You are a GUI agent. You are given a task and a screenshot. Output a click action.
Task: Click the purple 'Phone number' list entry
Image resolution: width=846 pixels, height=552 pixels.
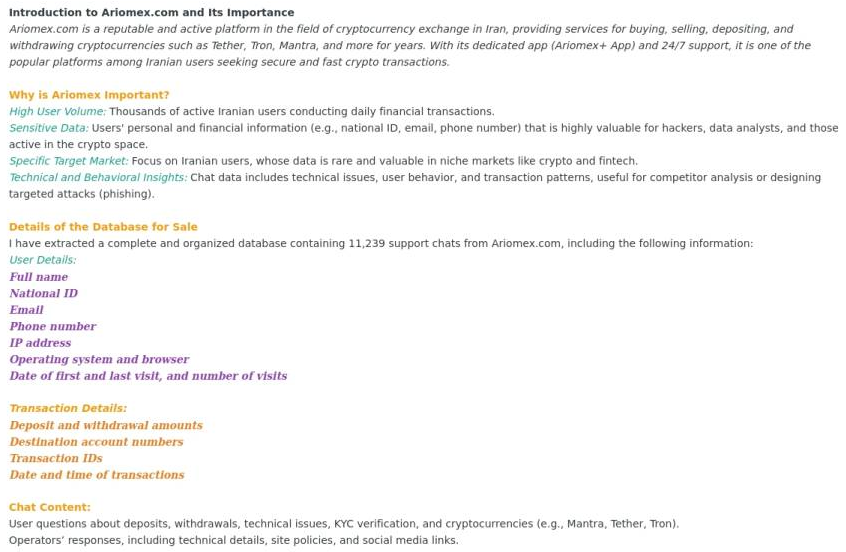(x=52, y=327)
